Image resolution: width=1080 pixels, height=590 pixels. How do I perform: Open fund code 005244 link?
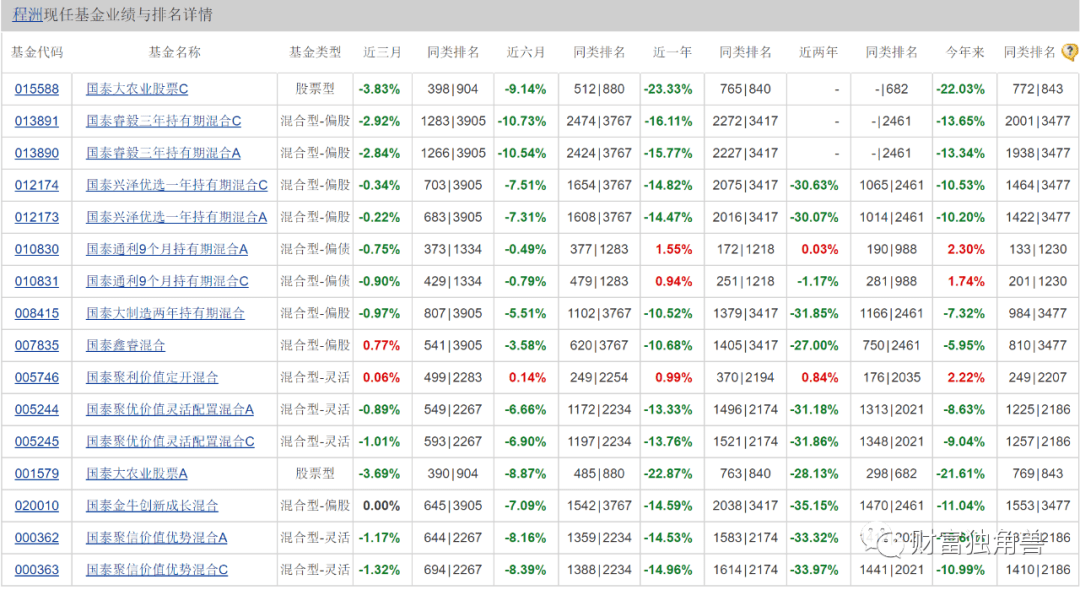tap(37, 410)
